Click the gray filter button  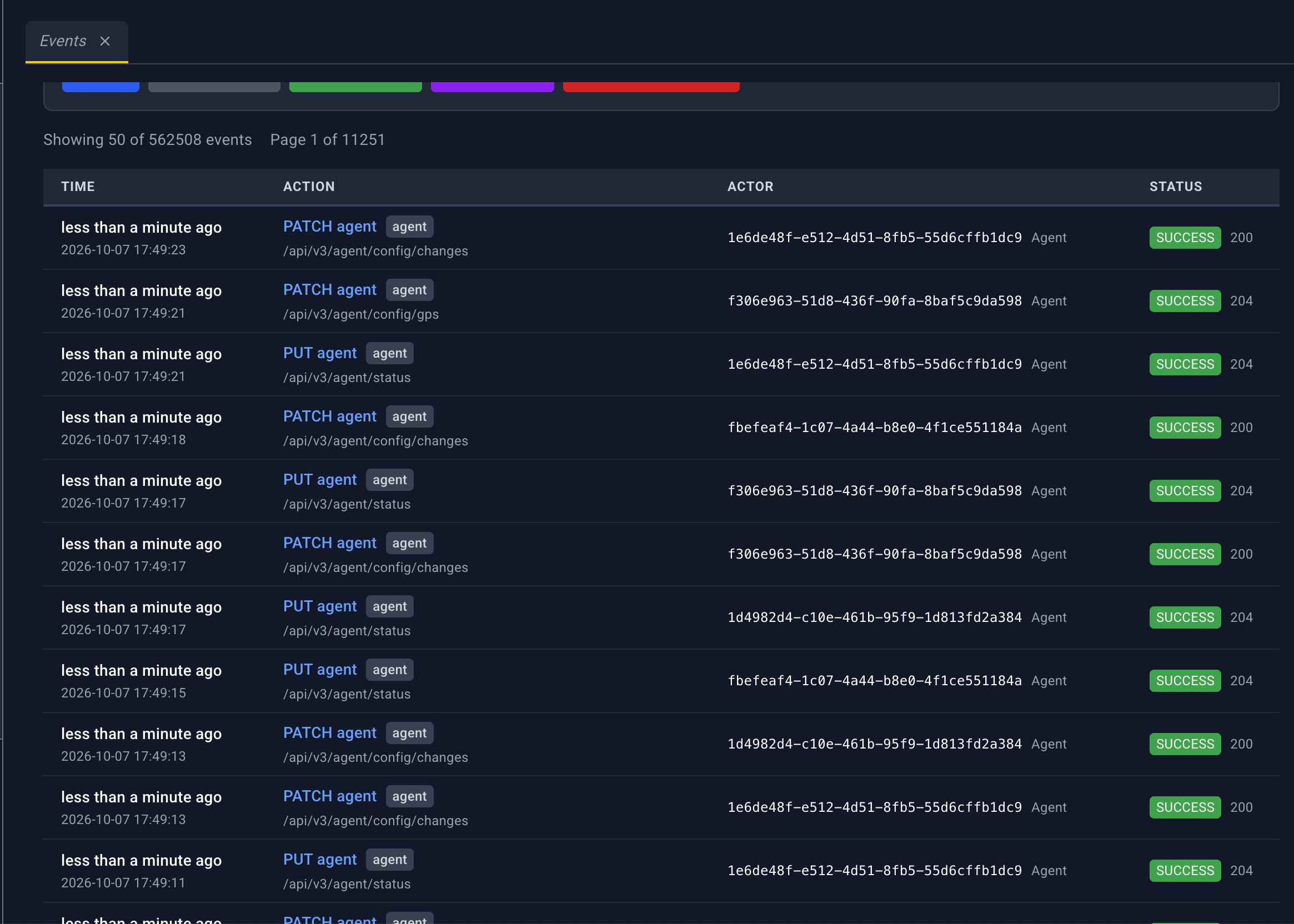(214, 87)
